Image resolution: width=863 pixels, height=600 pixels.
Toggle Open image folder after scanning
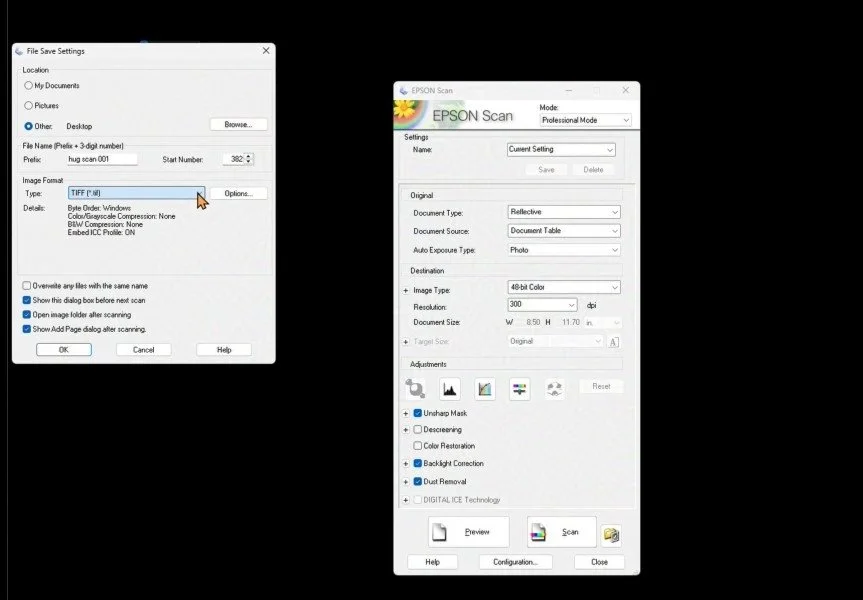point(26,314)
